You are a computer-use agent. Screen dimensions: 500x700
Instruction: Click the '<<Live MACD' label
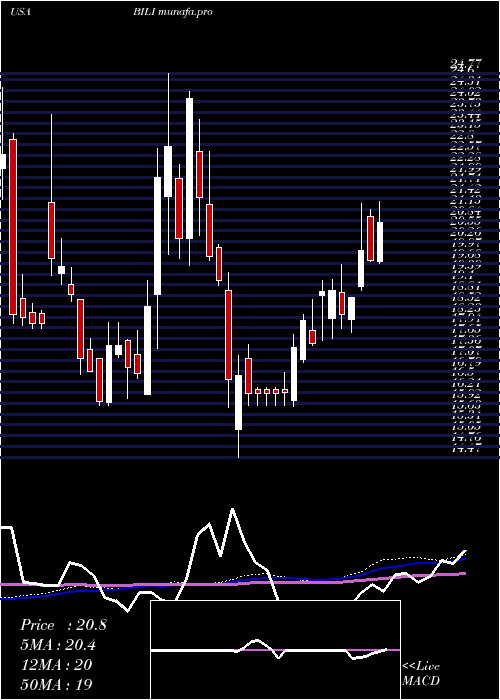point(421,673)
